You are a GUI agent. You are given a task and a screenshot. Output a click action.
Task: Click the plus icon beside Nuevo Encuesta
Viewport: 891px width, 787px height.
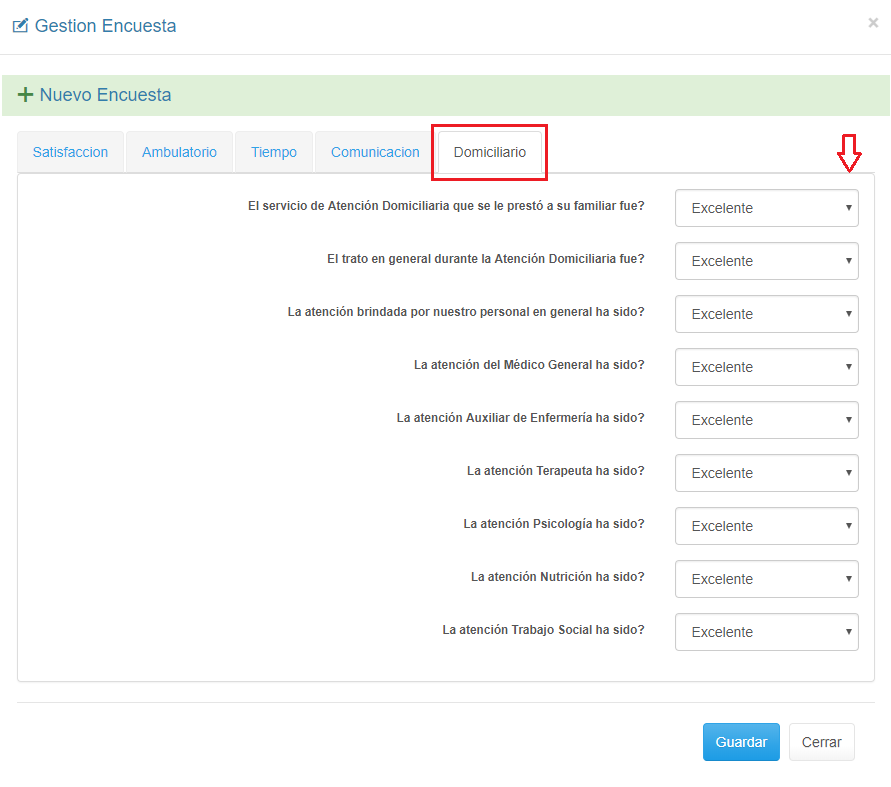click(x=26, y=95)
